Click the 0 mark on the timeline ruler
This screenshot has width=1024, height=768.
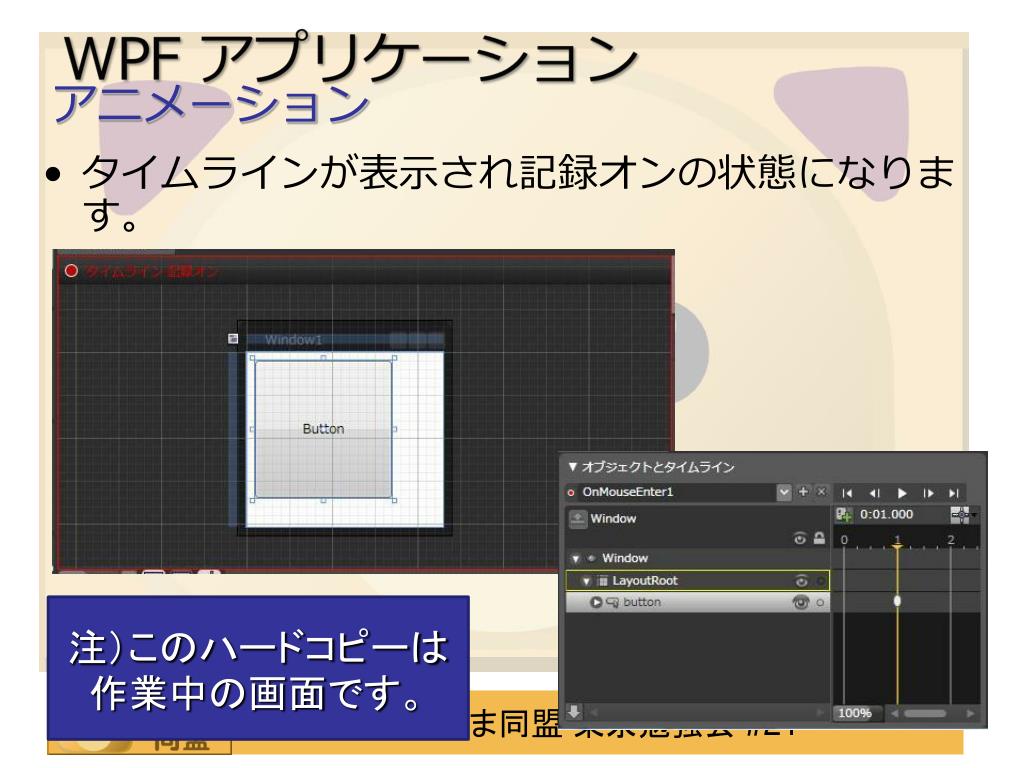click(x=844, y=540)
